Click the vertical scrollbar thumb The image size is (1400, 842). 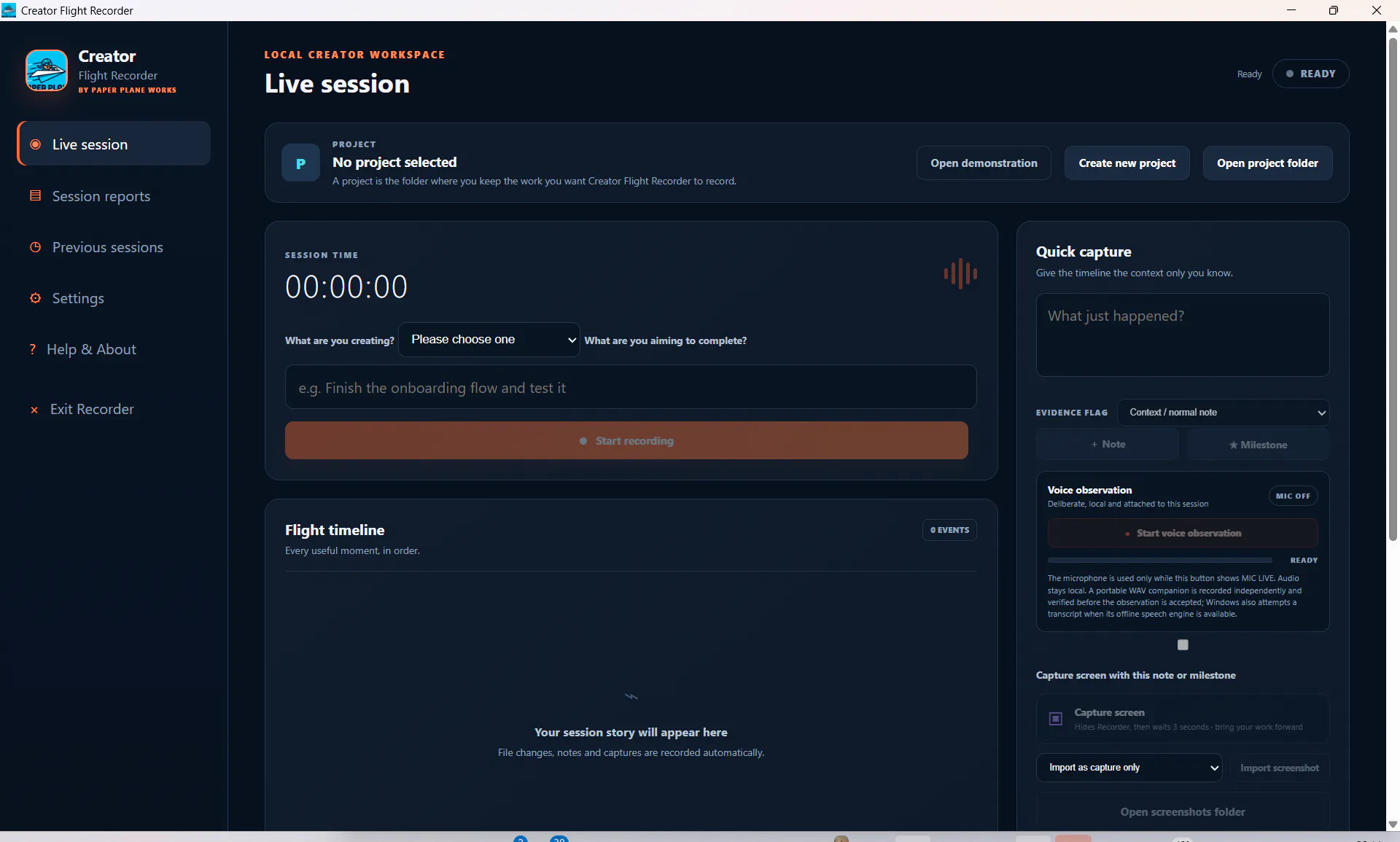tap(1393, 288)
